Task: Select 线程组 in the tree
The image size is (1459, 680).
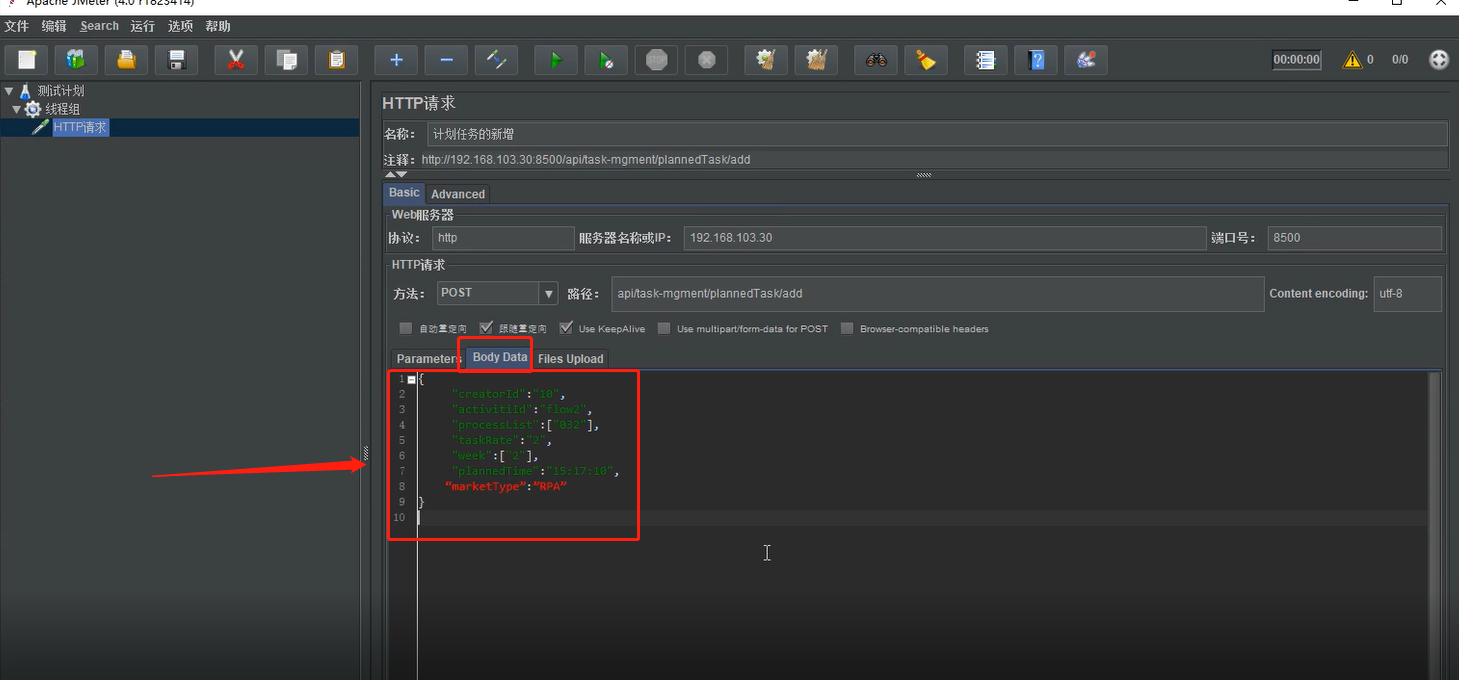Action: click(62, 109)
